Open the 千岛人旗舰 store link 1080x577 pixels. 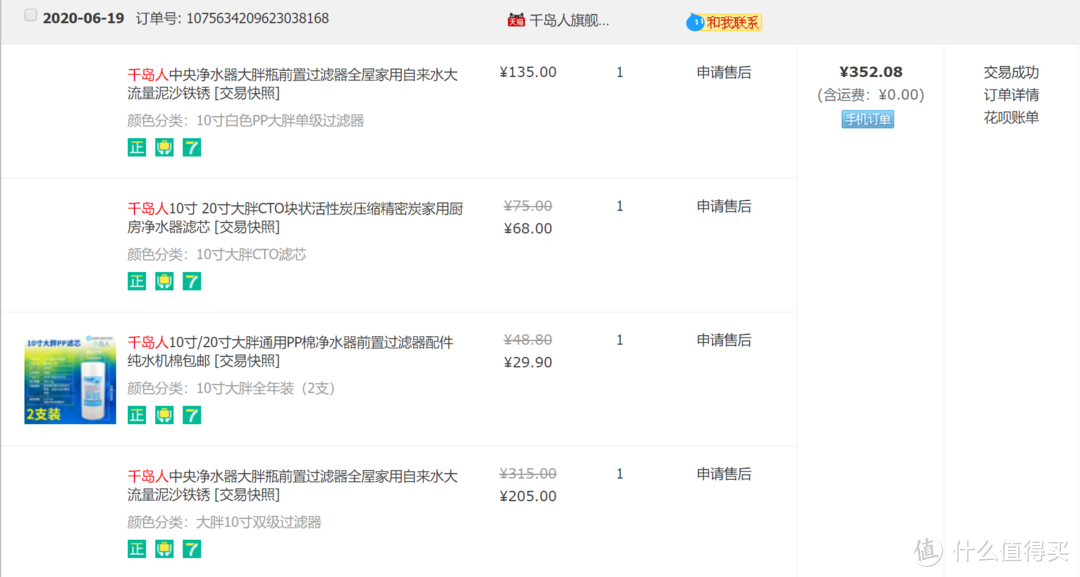pyautogui.click(x=569, y=19)
